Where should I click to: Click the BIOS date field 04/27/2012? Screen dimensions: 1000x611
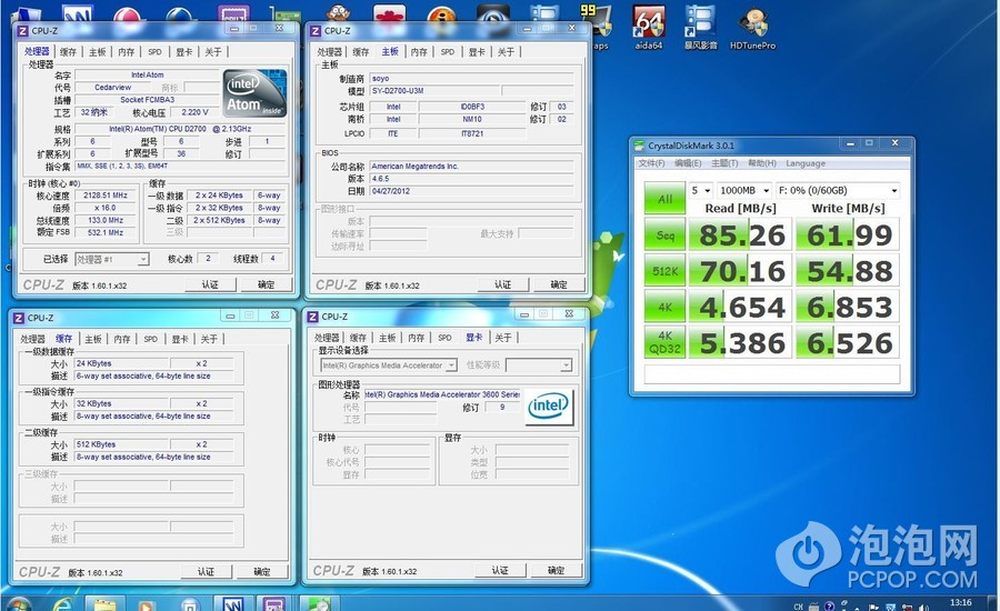pos(472,191)
